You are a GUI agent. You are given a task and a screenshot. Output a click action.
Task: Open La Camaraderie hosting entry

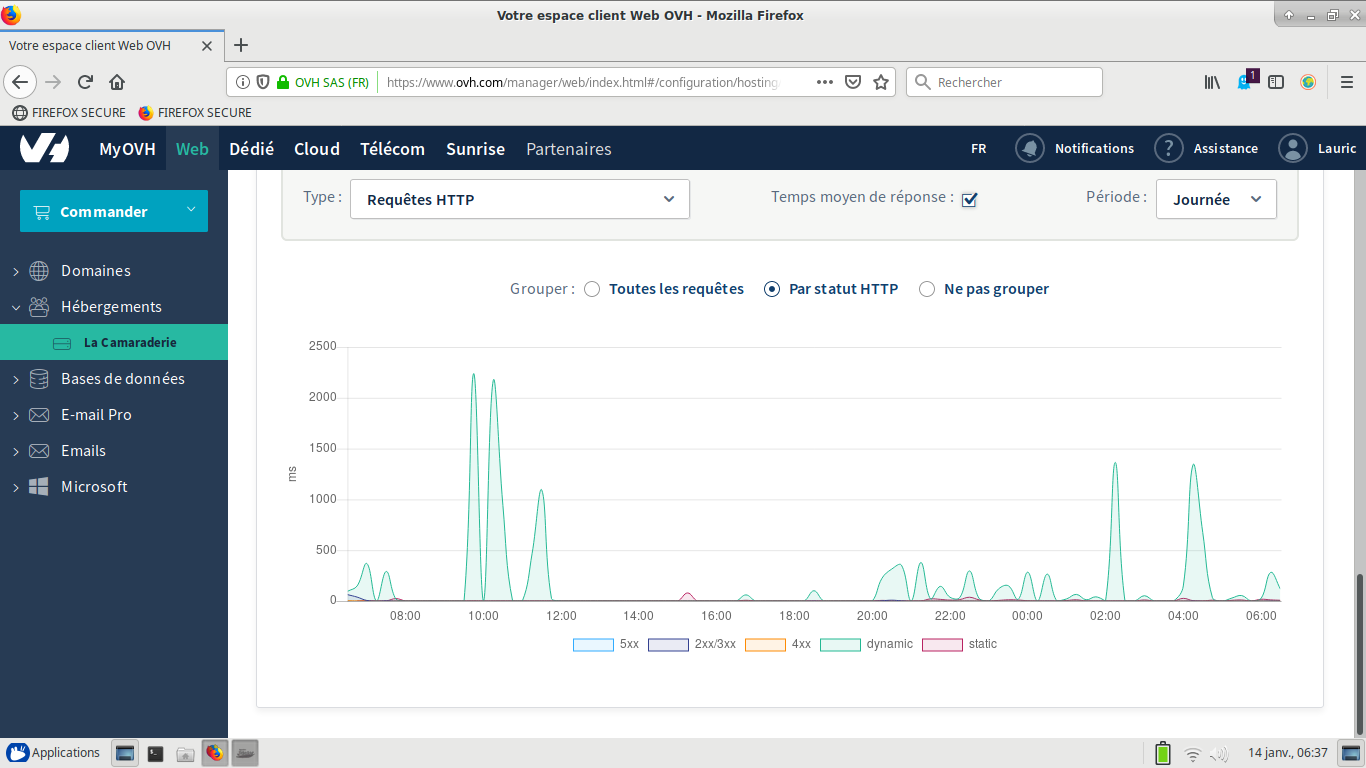point(129,342)
